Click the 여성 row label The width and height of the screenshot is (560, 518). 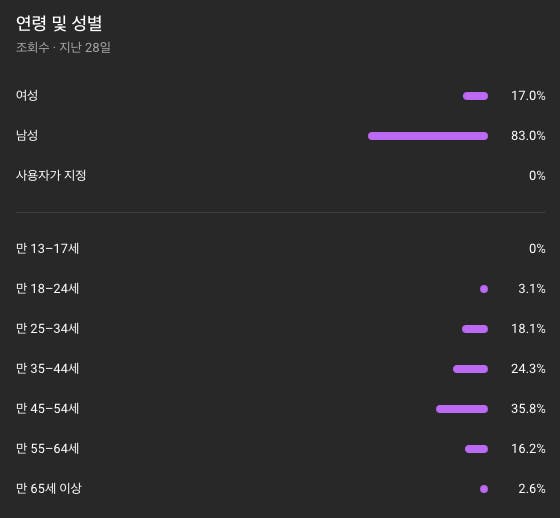click(27, 95)
